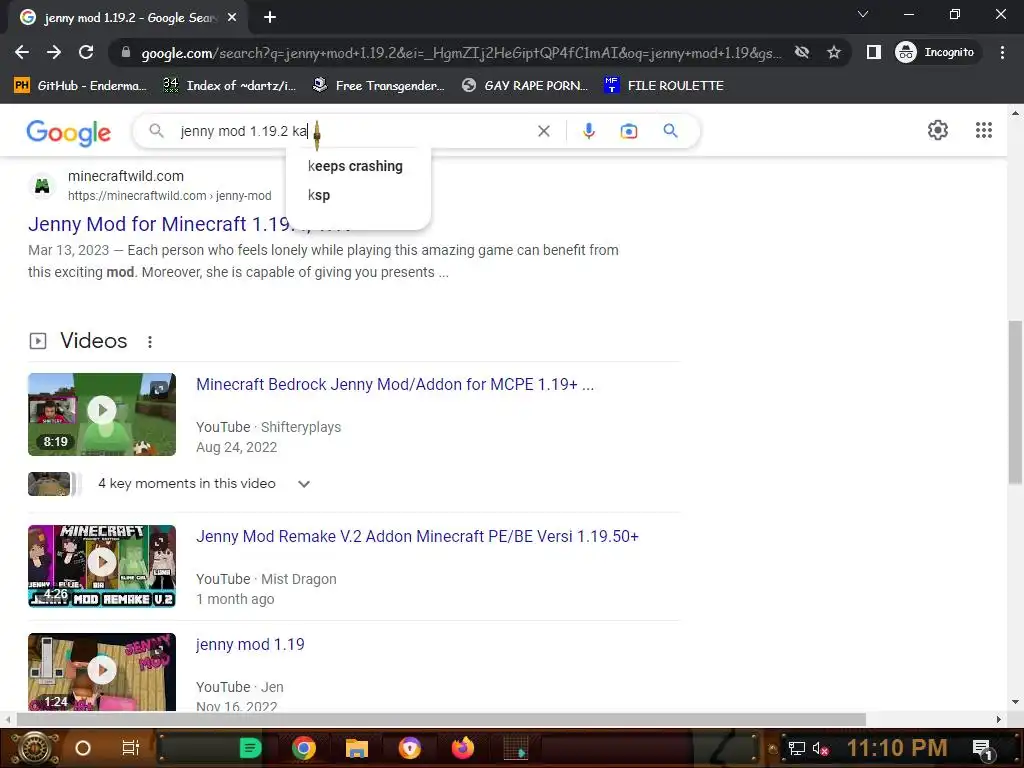Open the notification center icon

click(x=983, y=749)
